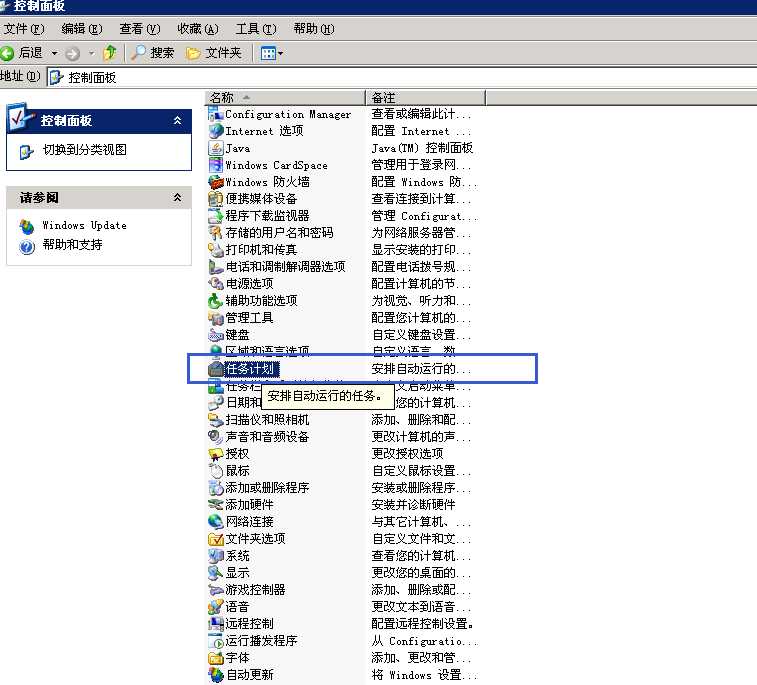Image resolution: width=757 pixels, height=685 pixels.
Task: Click the 声音和音频设备 icon
Action: [x=215, y=436]
